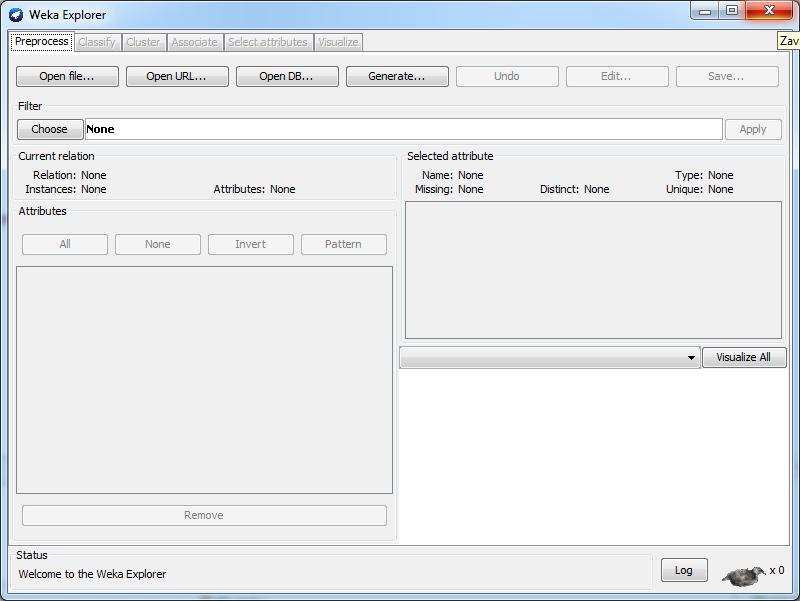Open the Log button
Image resolution: width=800 pixels, height=601 pixels.
point(684,570)
